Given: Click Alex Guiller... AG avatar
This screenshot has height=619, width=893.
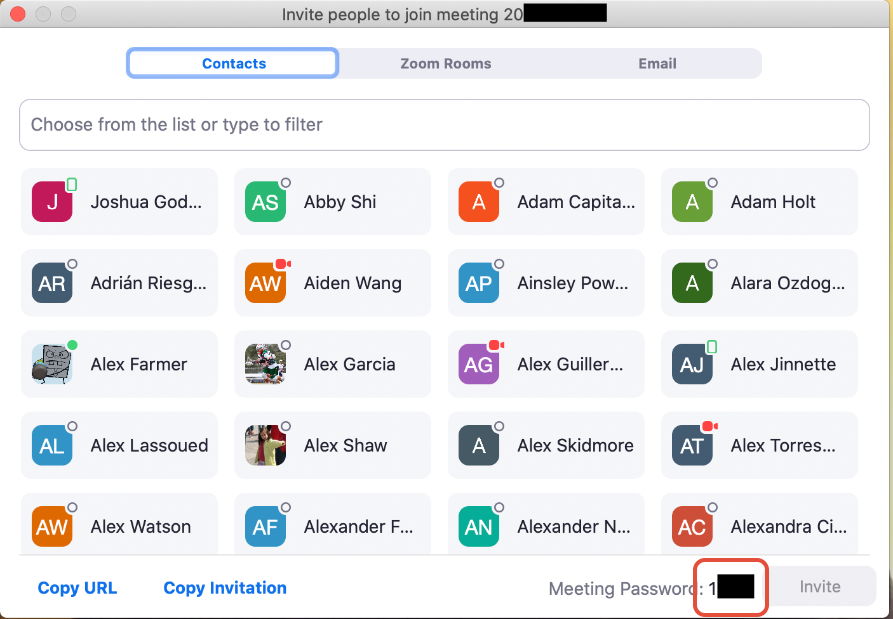Looking at the screenshot, I should tap(479, 364).
